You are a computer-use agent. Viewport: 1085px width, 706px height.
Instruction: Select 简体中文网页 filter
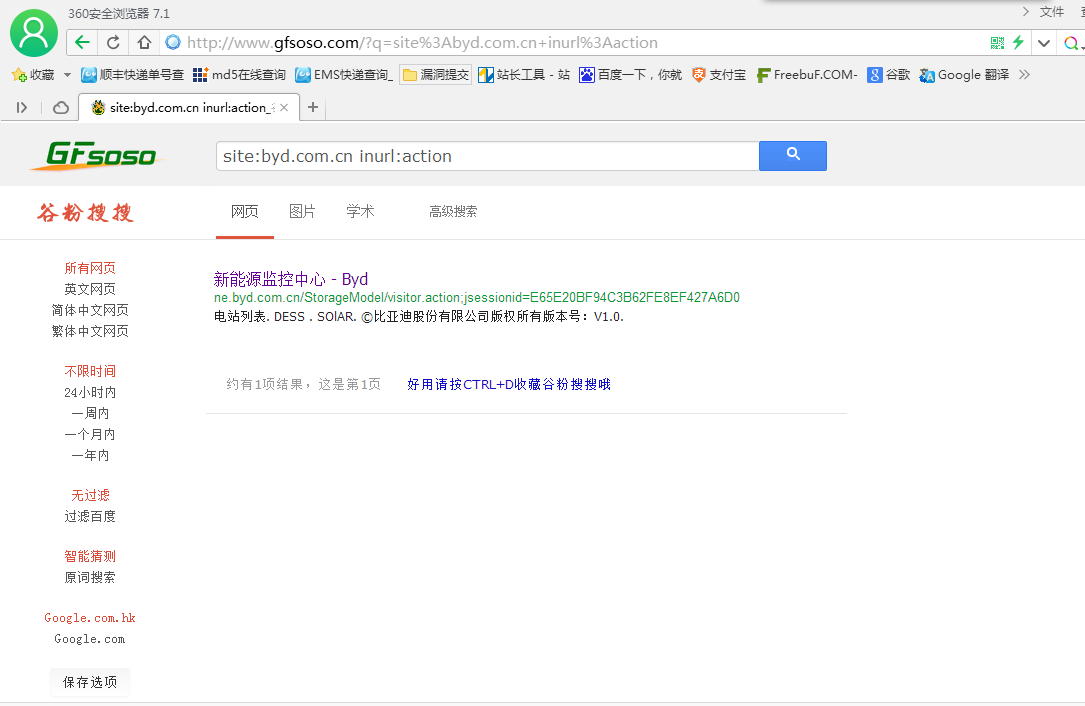pos(90,310)
